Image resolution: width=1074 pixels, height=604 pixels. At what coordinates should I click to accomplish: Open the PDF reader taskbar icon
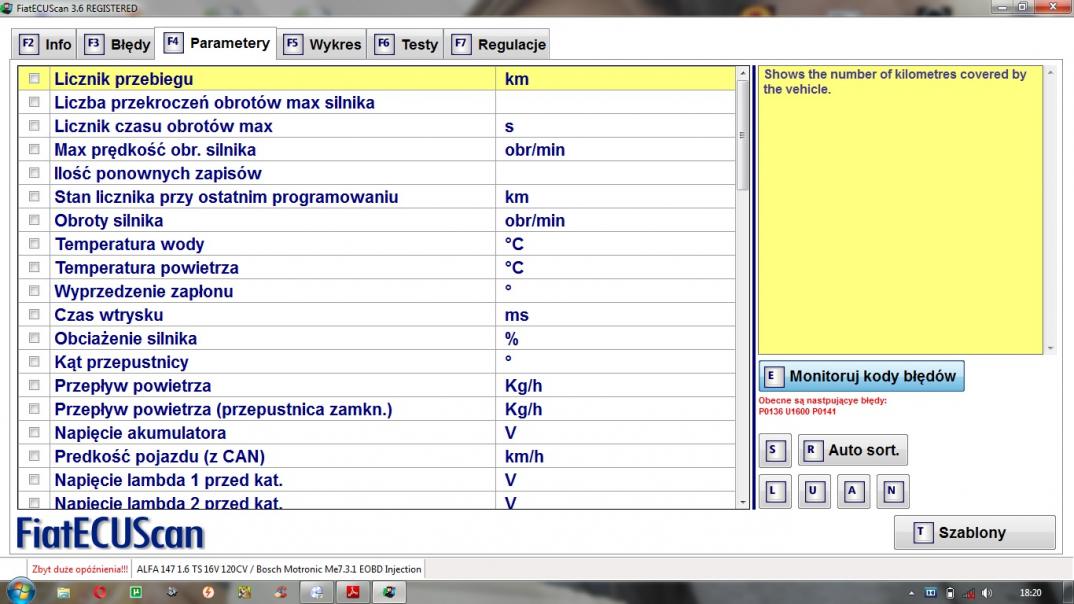(353, 592)
